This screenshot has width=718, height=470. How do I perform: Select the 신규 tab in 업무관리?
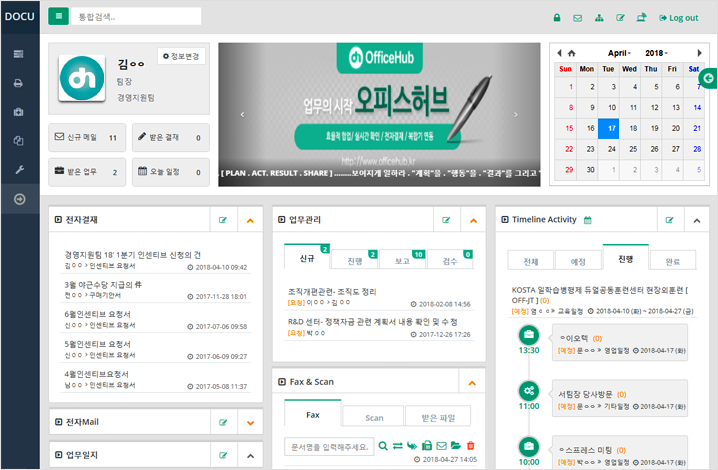point(307,258)
